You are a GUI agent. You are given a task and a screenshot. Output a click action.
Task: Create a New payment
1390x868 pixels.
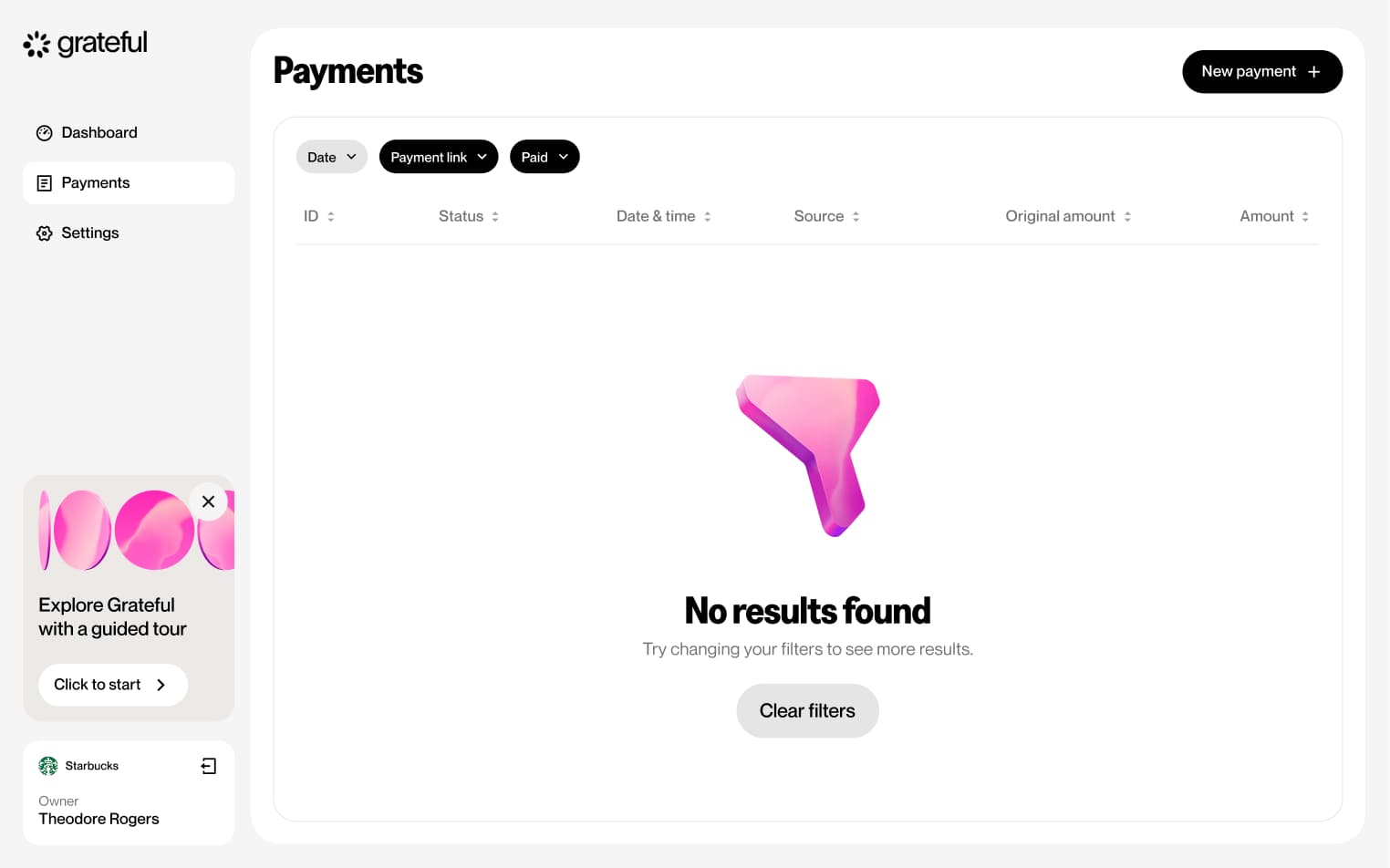pos(1261,72)
